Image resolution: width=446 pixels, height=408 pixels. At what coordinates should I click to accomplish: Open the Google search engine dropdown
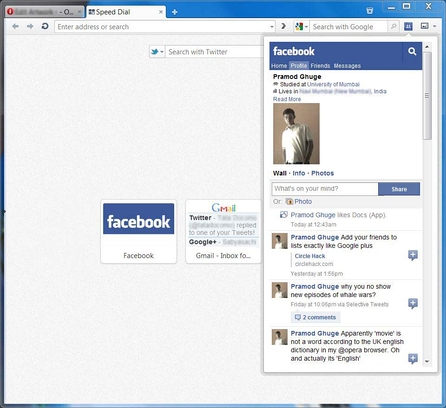click(301, 26)
